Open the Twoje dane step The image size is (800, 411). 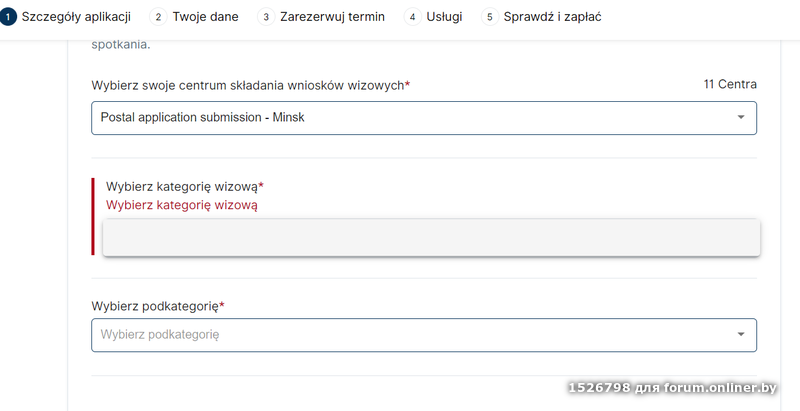[x=205, y=17]
